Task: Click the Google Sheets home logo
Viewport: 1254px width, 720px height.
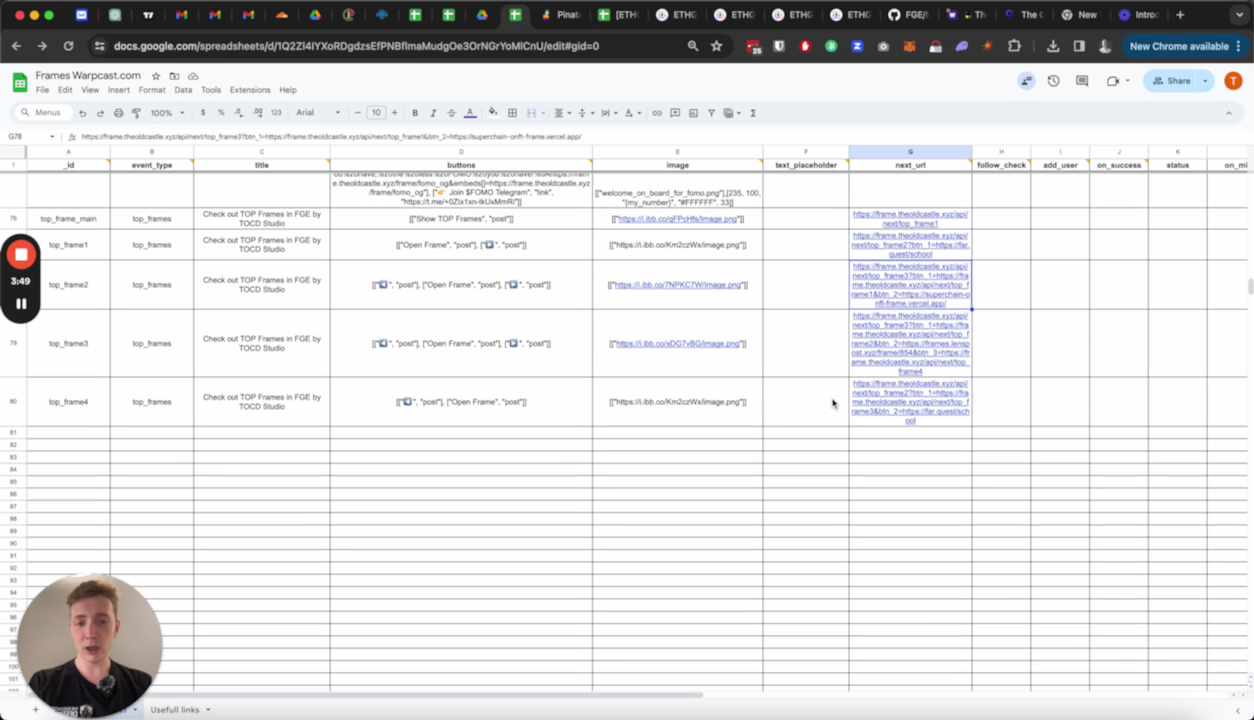Action: [19, 82]
